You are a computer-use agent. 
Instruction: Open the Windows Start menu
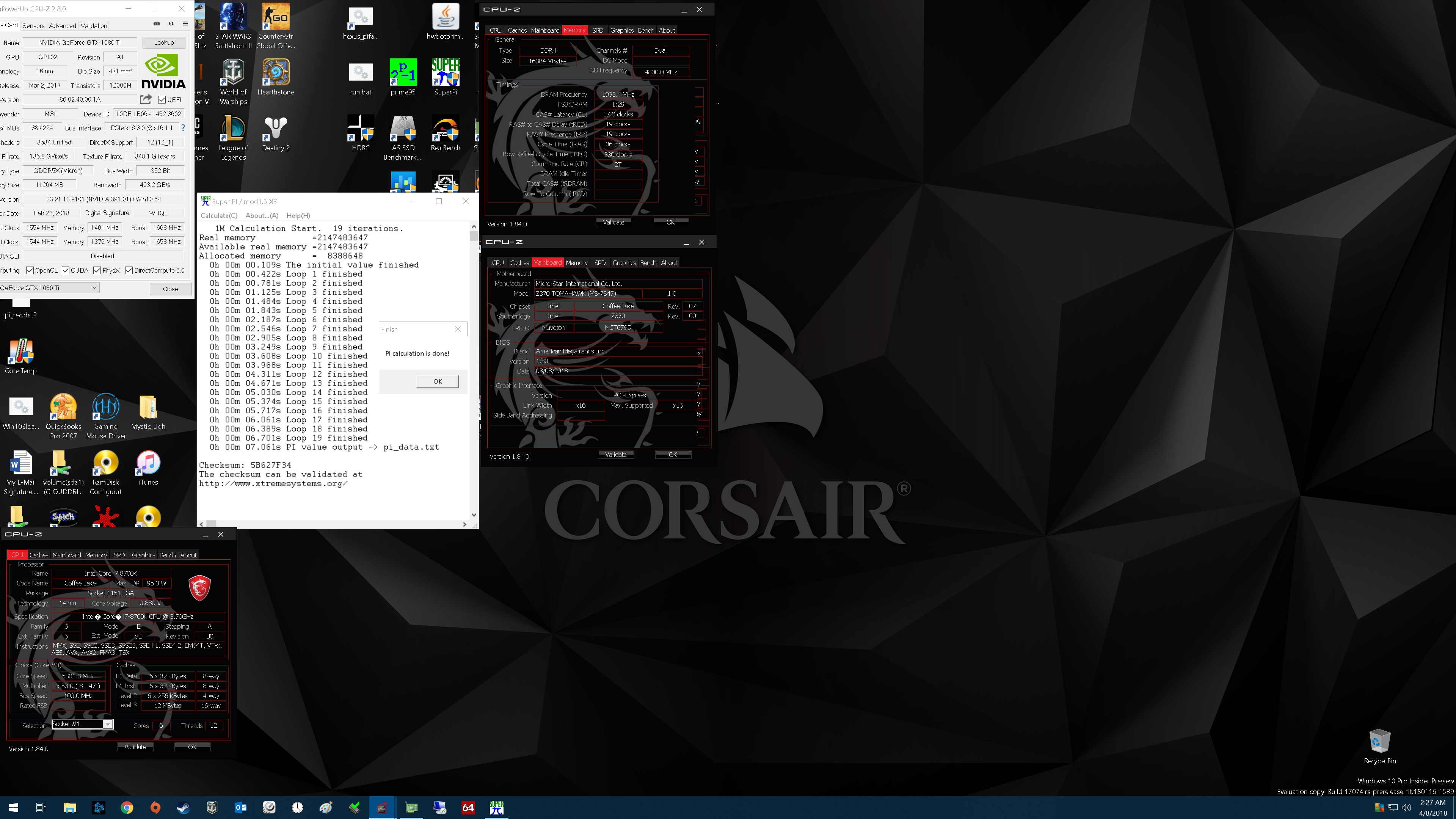(14, 808)
